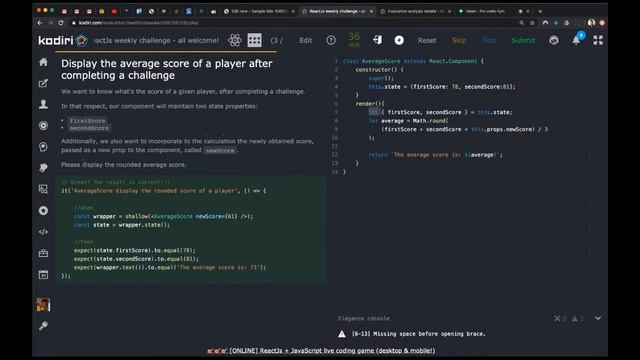Screen dimensions: 640x360
Task: Click the browser back arrow
Action: pyautogui.click(x=40, y=23)
